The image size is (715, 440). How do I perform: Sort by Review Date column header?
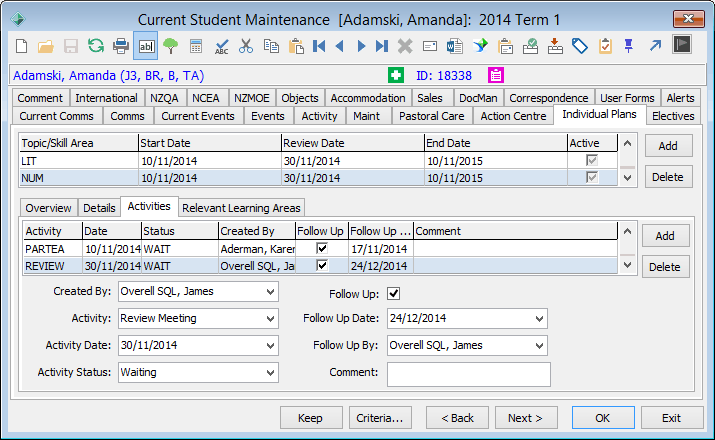(x=352, y=143)
